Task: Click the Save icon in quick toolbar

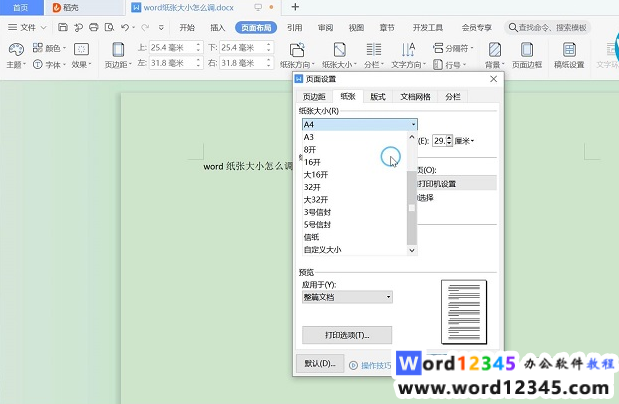Action: click(x=63, y=27)
